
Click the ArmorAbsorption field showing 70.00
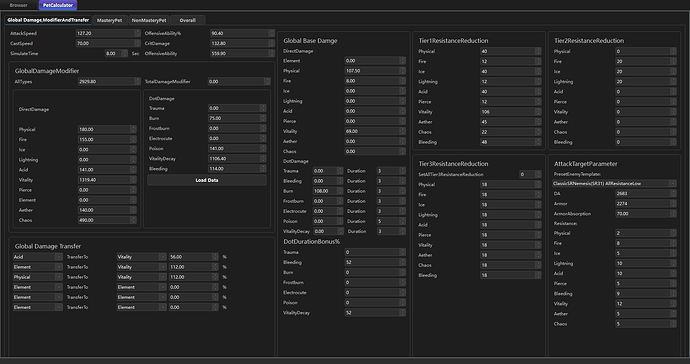pyautogui.click(x=646, y=214)
